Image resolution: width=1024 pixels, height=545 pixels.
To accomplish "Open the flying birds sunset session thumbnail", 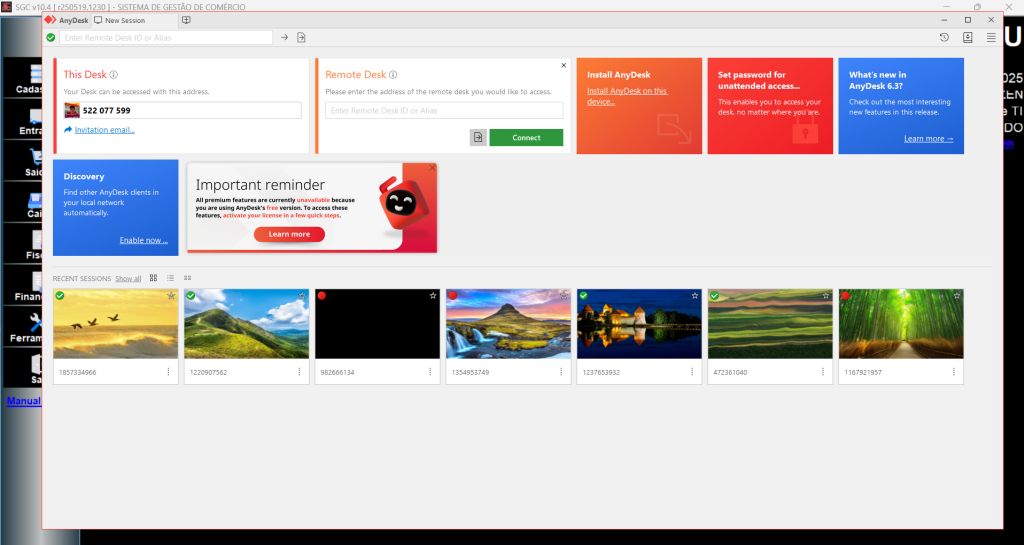I will [x=116, y=324].
